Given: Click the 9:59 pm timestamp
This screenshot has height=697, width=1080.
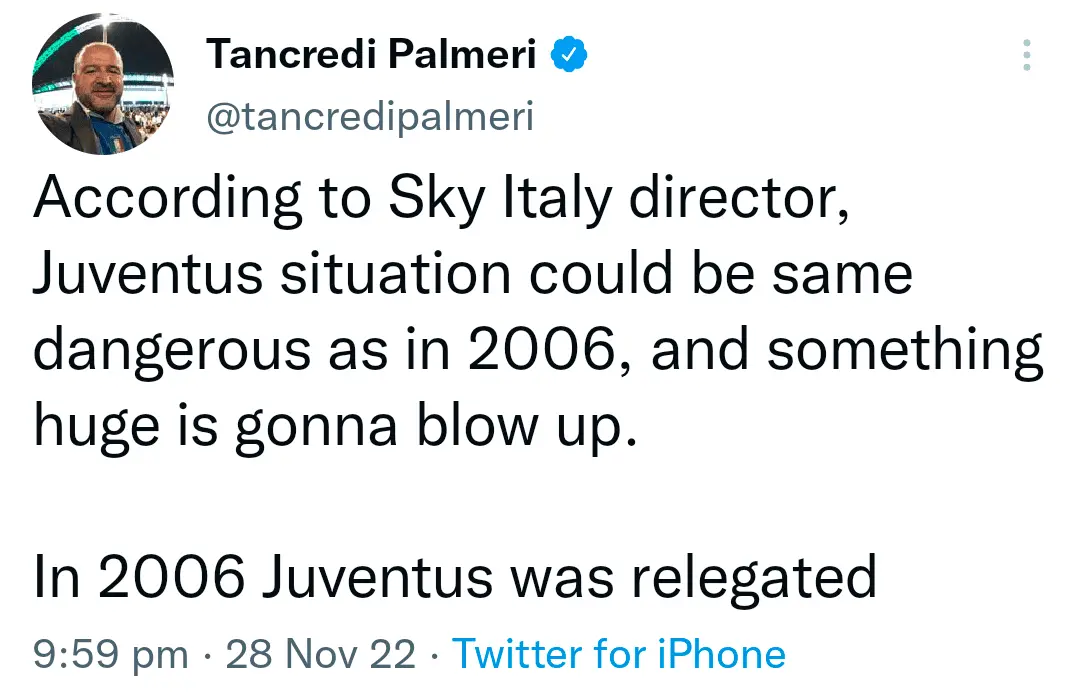Looking at the screenshot, I should click(110, 654).
